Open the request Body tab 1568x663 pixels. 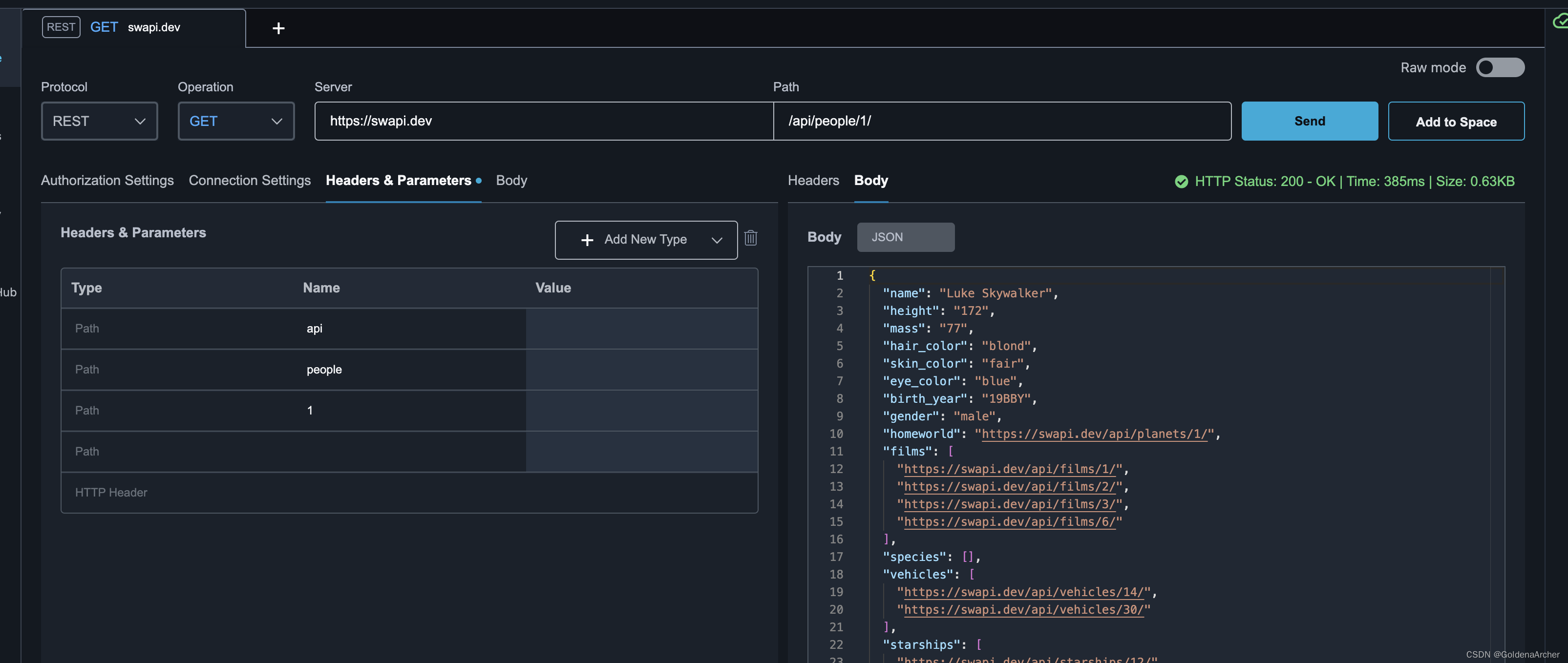(511, 181)
